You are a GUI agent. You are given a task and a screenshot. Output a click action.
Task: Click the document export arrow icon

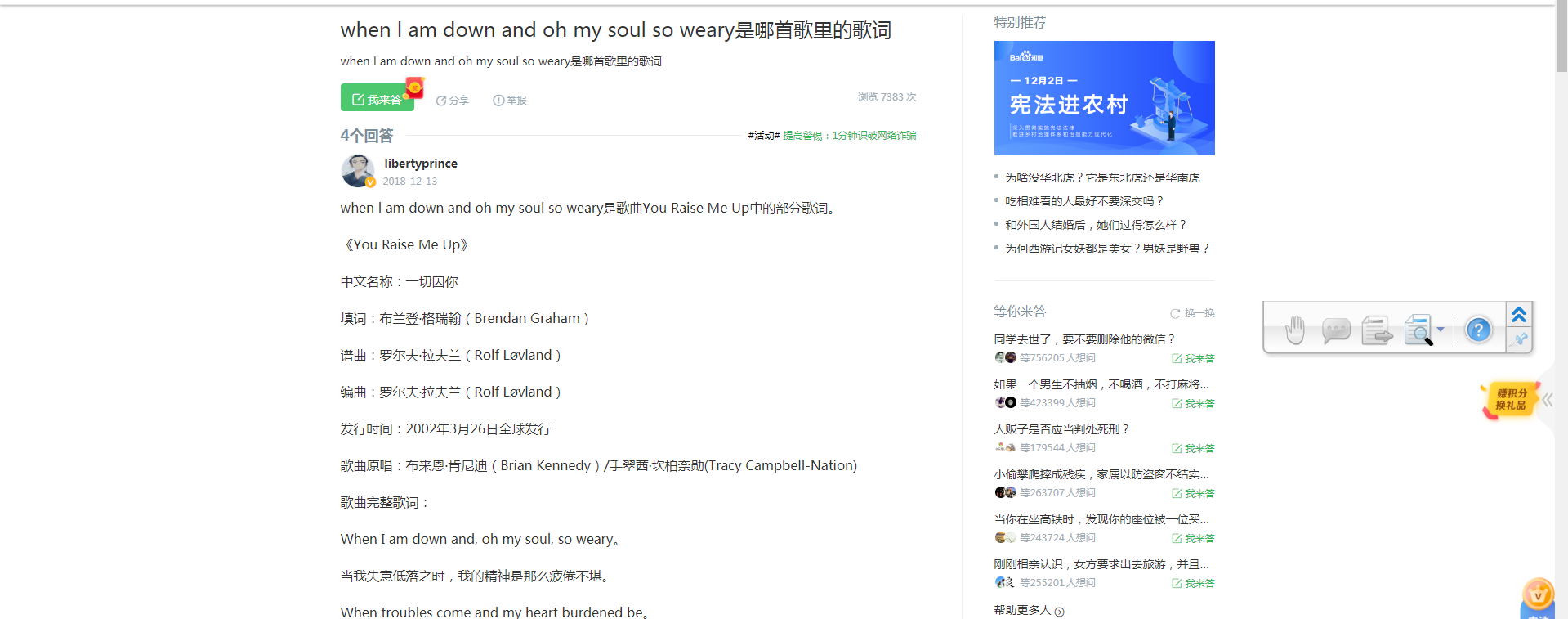pyautogui.click(x=1377, y=330)
